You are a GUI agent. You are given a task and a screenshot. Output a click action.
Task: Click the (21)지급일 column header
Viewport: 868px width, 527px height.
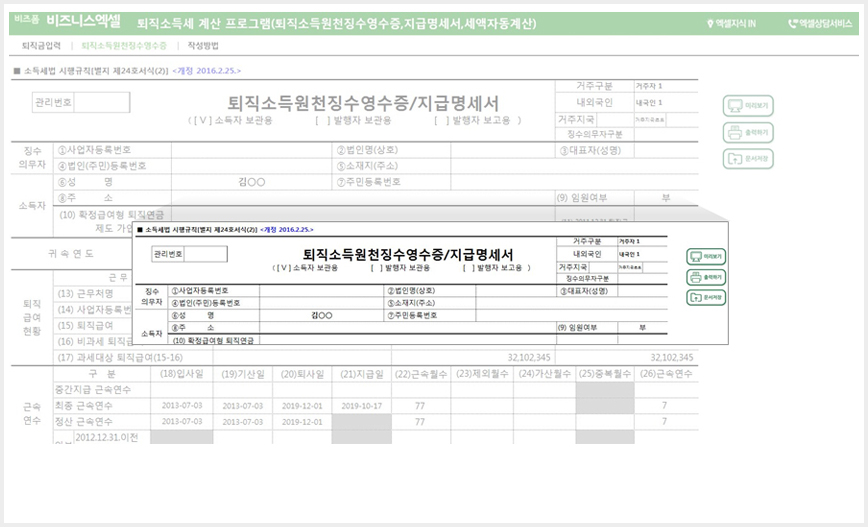(361, 374)
